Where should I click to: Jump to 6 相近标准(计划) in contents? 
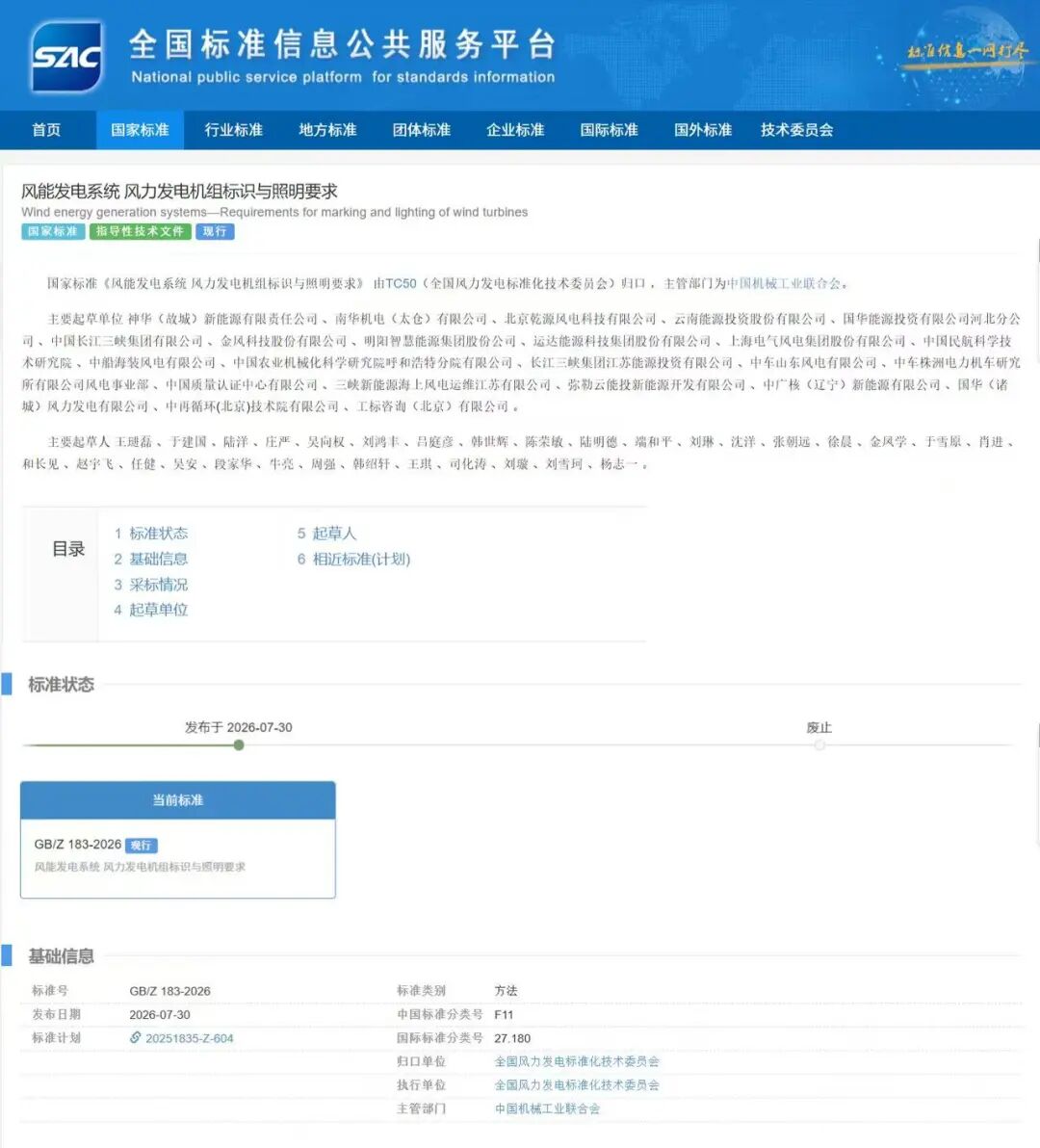tap(353, 559)
